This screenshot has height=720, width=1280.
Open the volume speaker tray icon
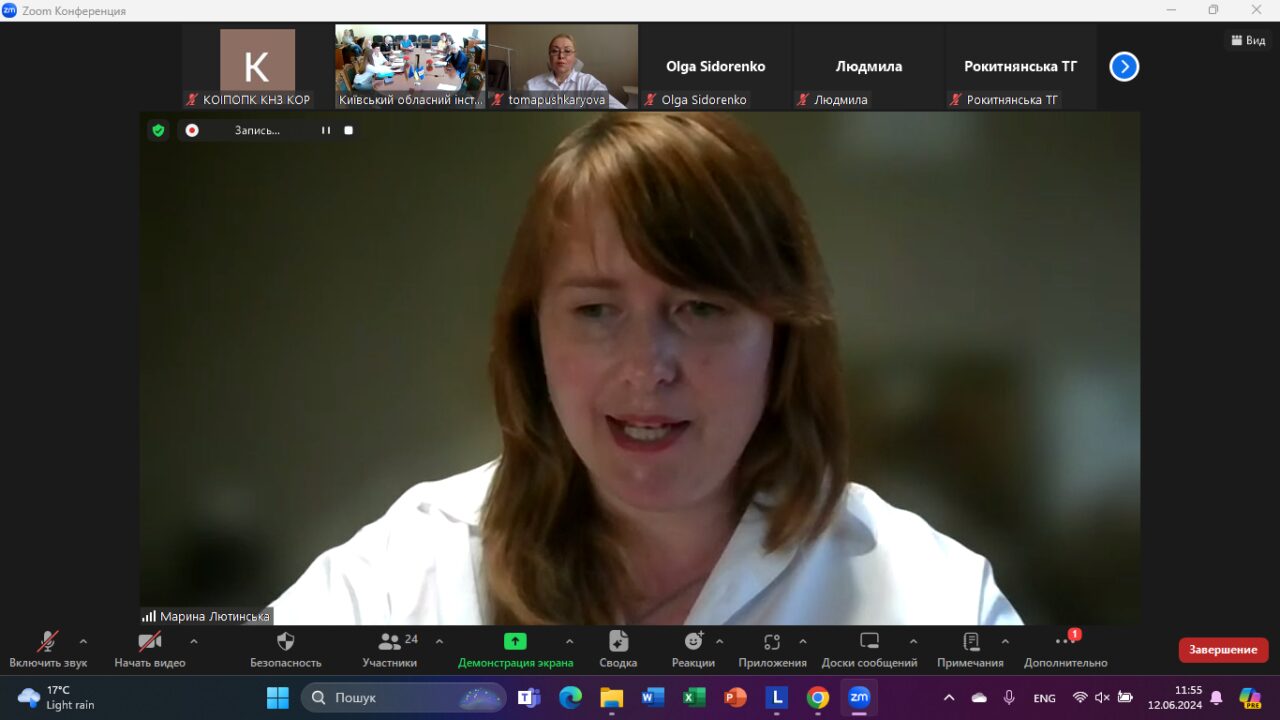click(x=1102, y=697)
